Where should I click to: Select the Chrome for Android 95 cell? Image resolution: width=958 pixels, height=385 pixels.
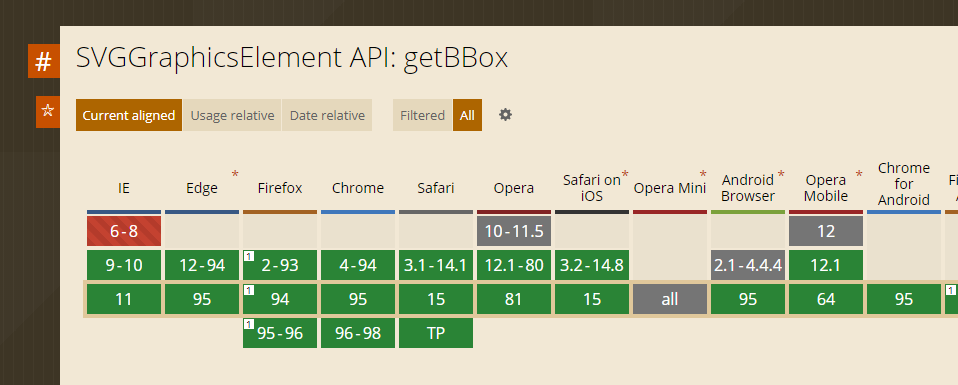click(904, 299)
